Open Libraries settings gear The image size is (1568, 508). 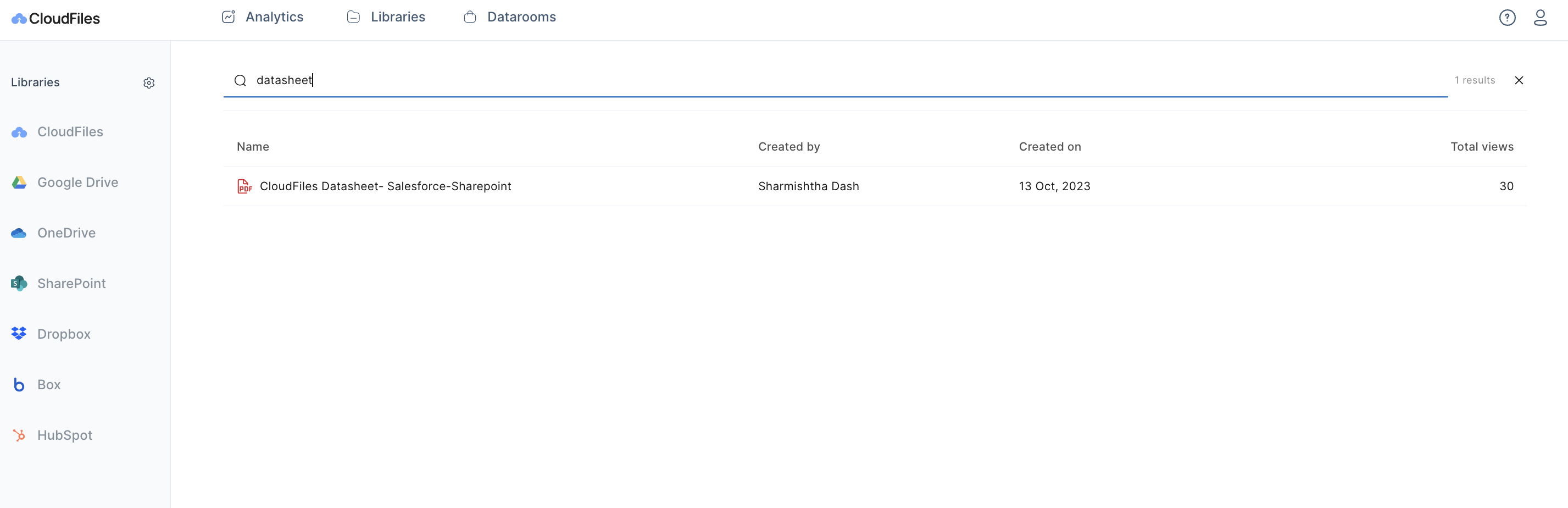pos(149,83)
